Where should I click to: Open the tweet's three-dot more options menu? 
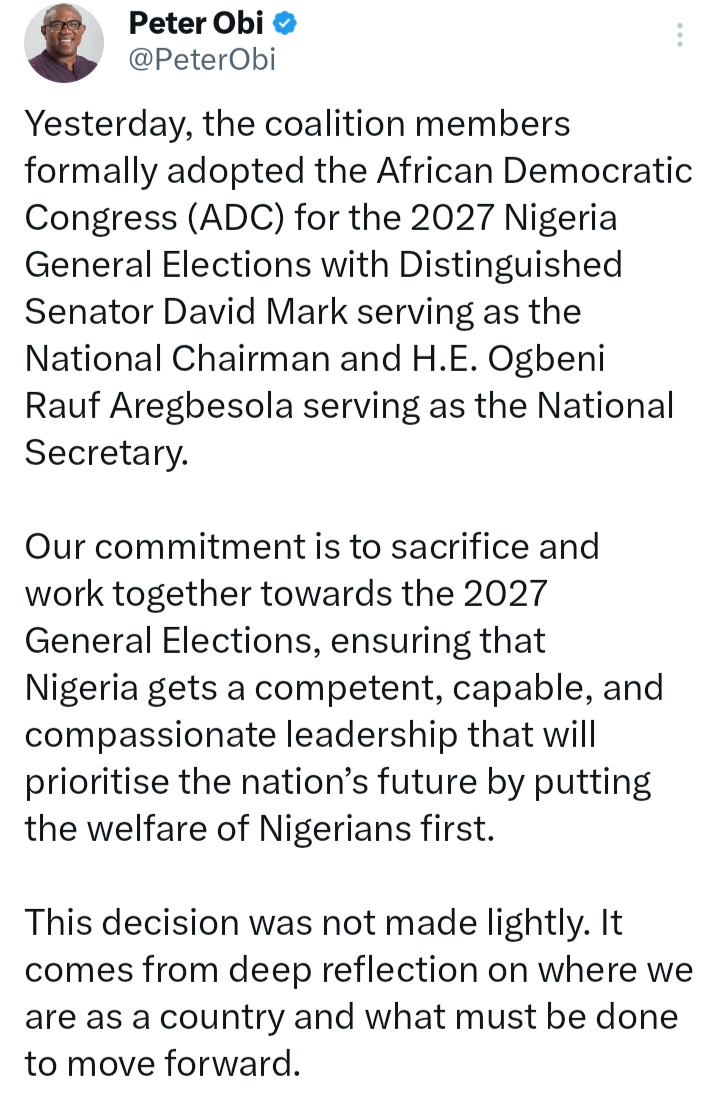point(680,36)
